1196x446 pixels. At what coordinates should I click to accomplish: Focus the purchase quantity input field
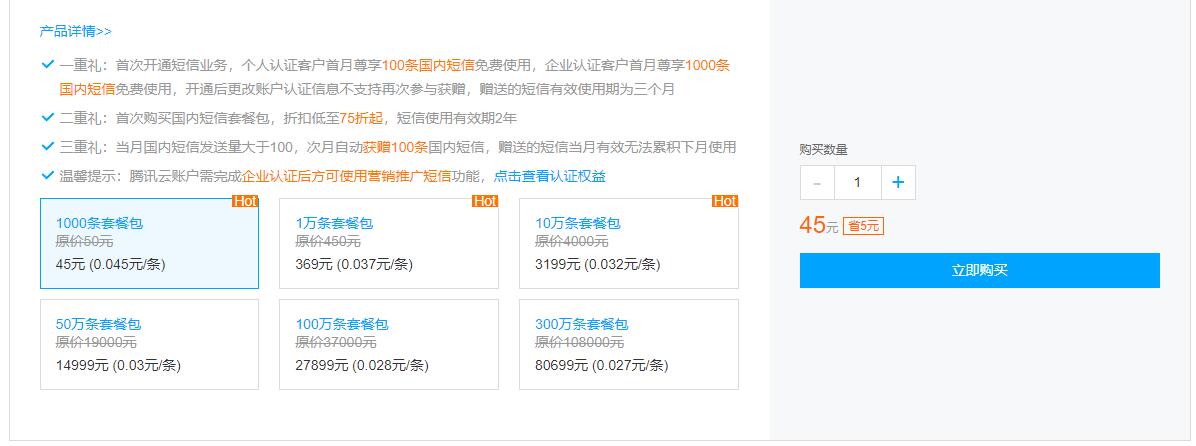[x=858, y=182]
